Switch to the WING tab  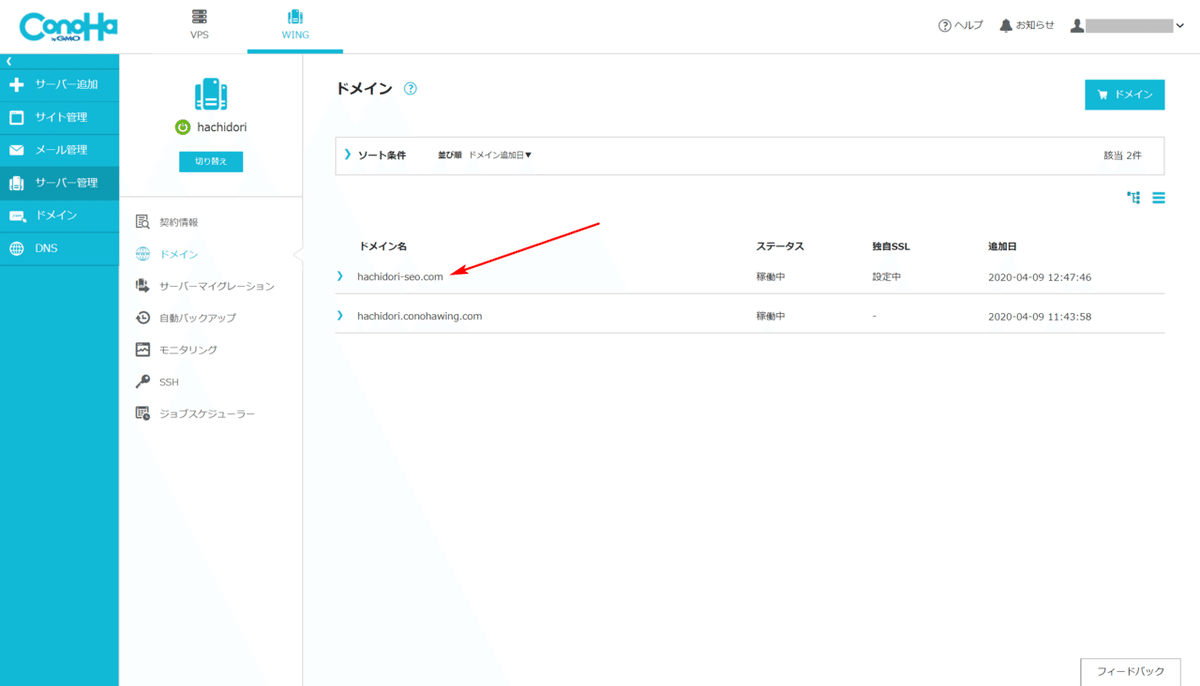tap(295, 25)
